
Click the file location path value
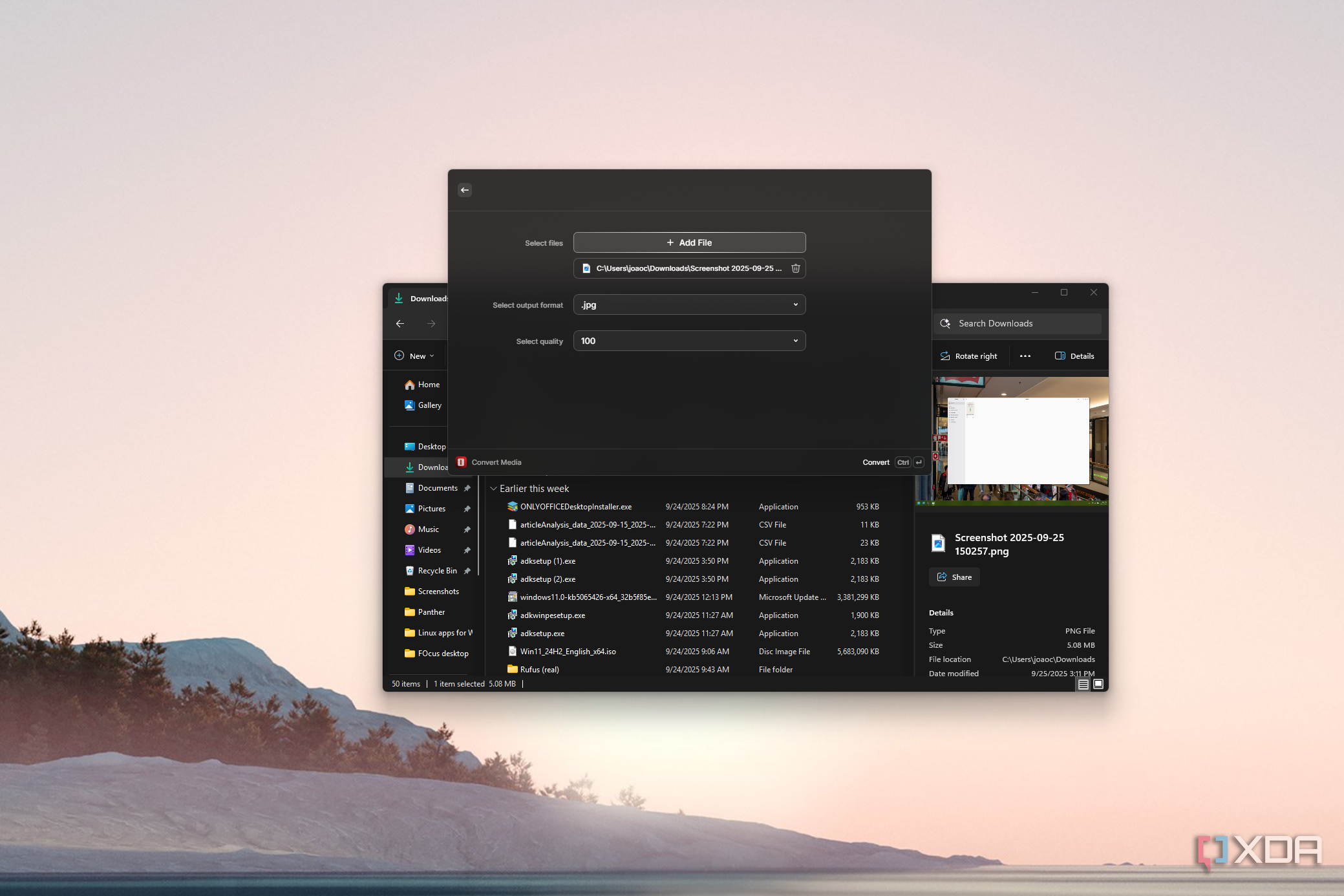(x=1048, y=659)
